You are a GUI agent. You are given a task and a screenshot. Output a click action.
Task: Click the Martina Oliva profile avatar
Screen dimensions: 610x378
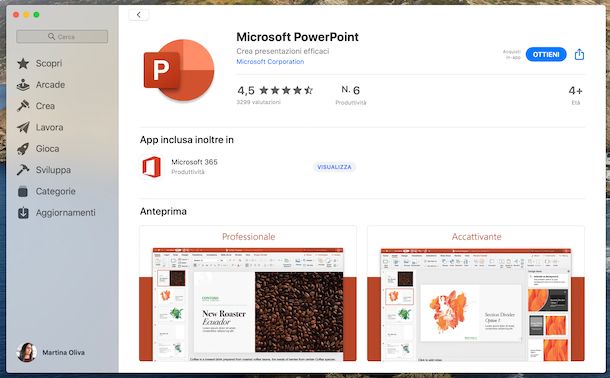tap(26, 352)
